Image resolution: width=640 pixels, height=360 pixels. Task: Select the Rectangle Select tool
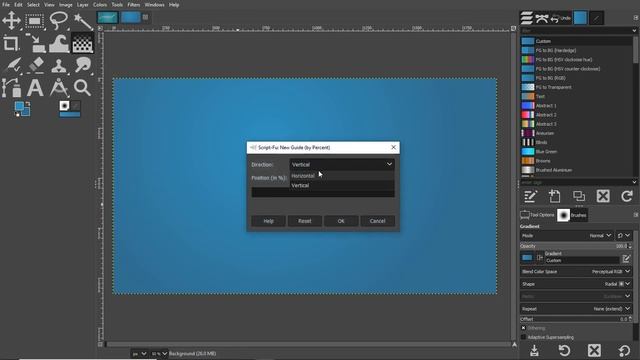(x=35, y=20)
